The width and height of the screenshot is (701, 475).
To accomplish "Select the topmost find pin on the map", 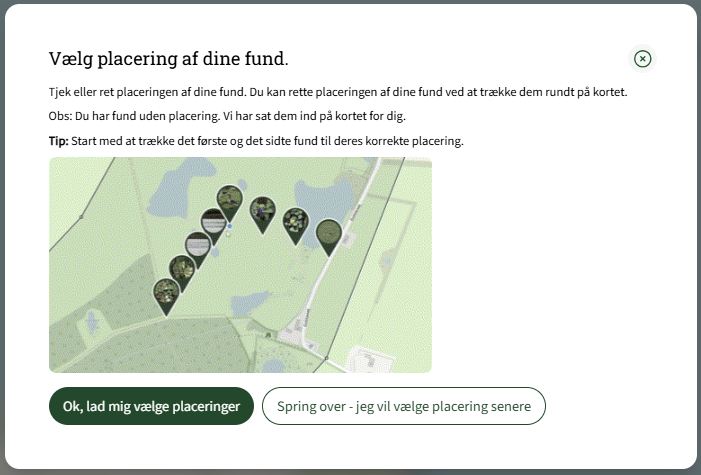I will click(x=230, y=199).
